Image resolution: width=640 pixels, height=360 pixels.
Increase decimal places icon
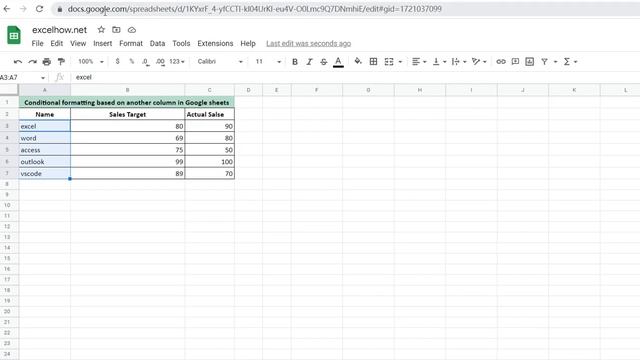pyautogui.click(x=160, y=62)
